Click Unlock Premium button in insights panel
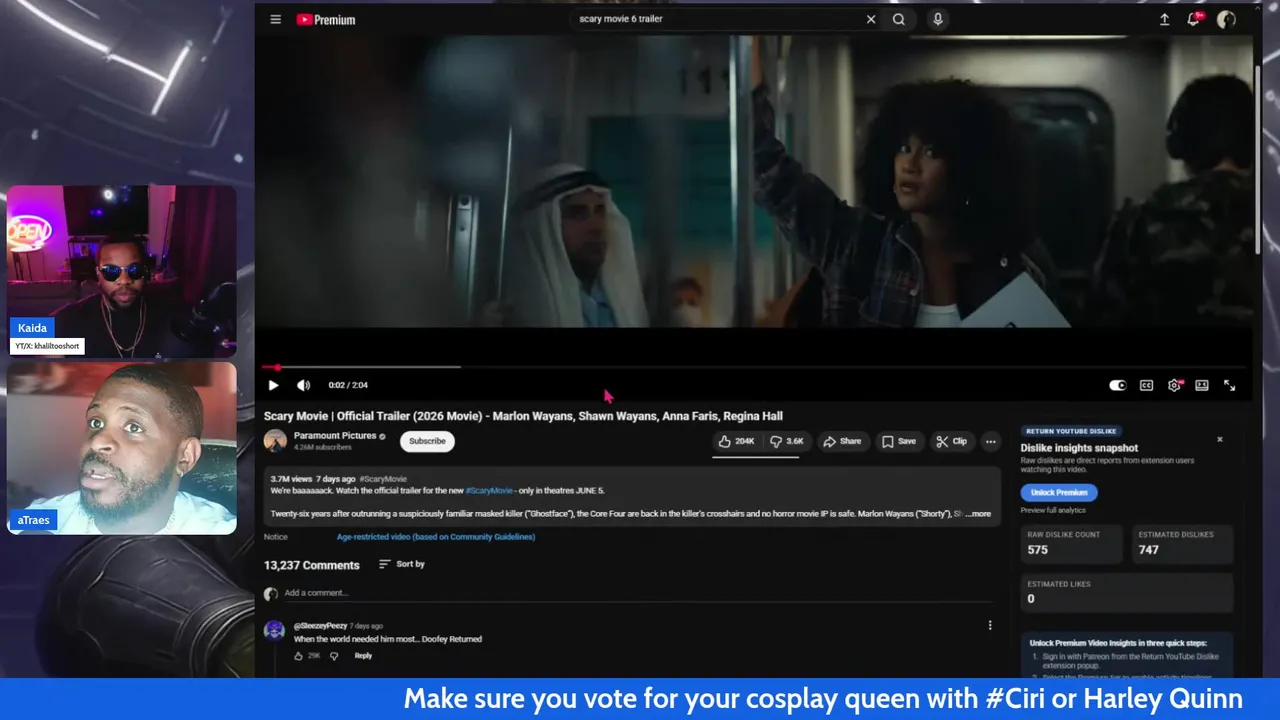Image resolution: width=1280 pixels, height=720 pixels. coord(1059,492)
